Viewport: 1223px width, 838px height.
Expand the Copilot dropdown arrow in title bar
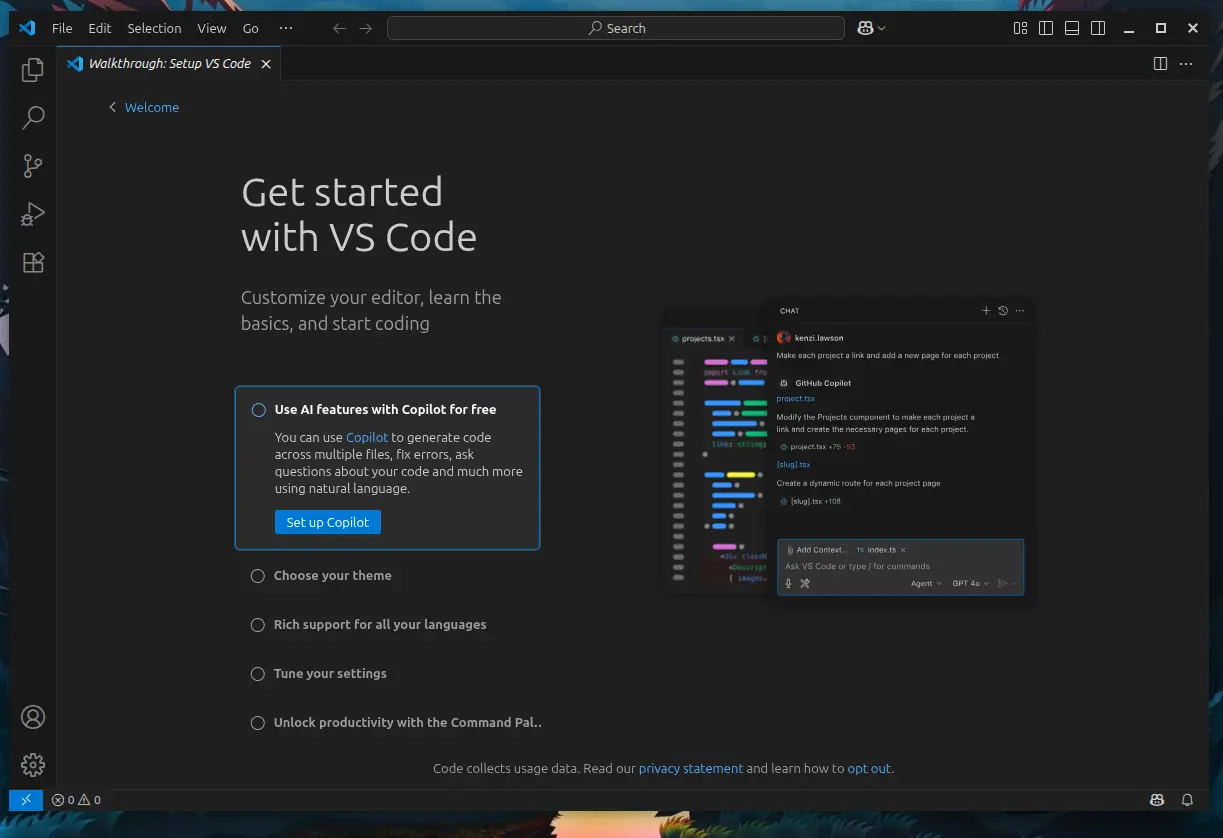881,29
